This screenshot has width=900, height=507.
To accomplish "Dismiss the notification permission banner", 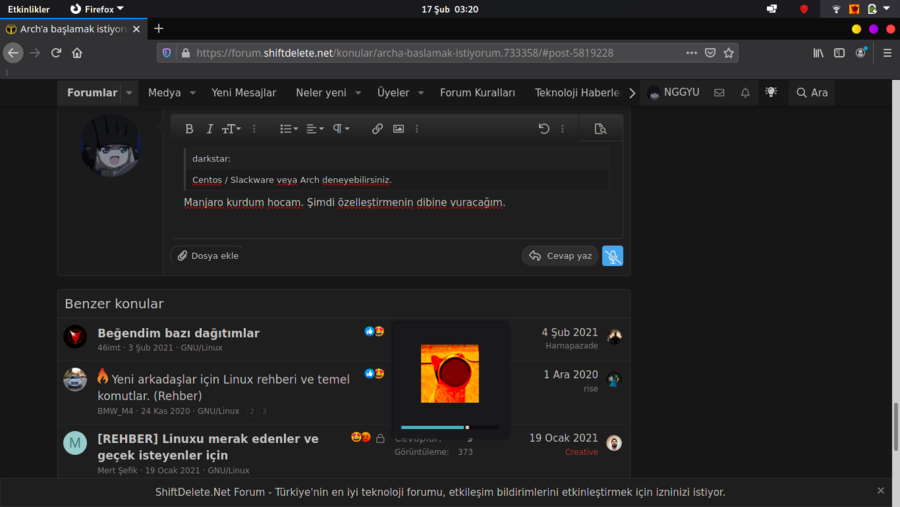I will (x=880, y=491).
